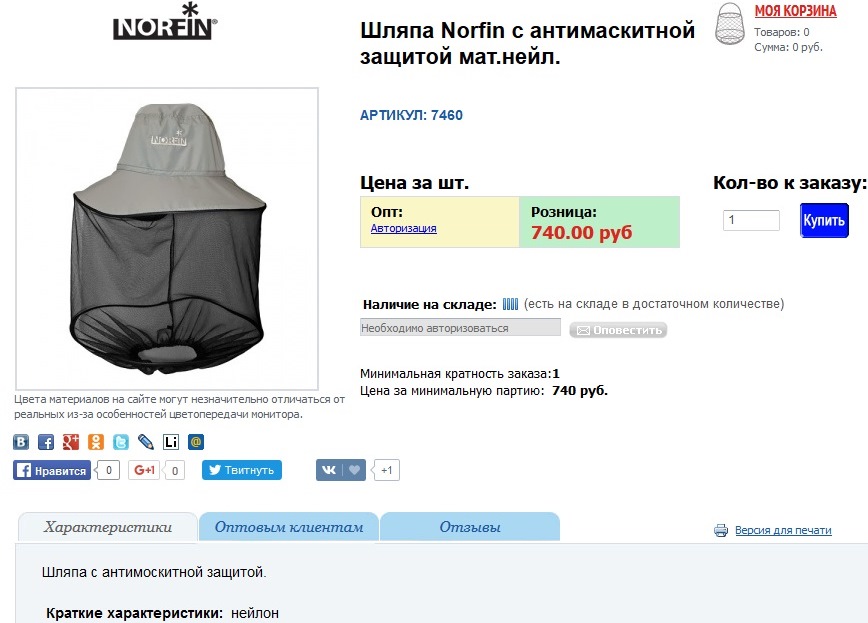
Task: Click the Твитнуть tweet button
Action: (x=241, y=470)
